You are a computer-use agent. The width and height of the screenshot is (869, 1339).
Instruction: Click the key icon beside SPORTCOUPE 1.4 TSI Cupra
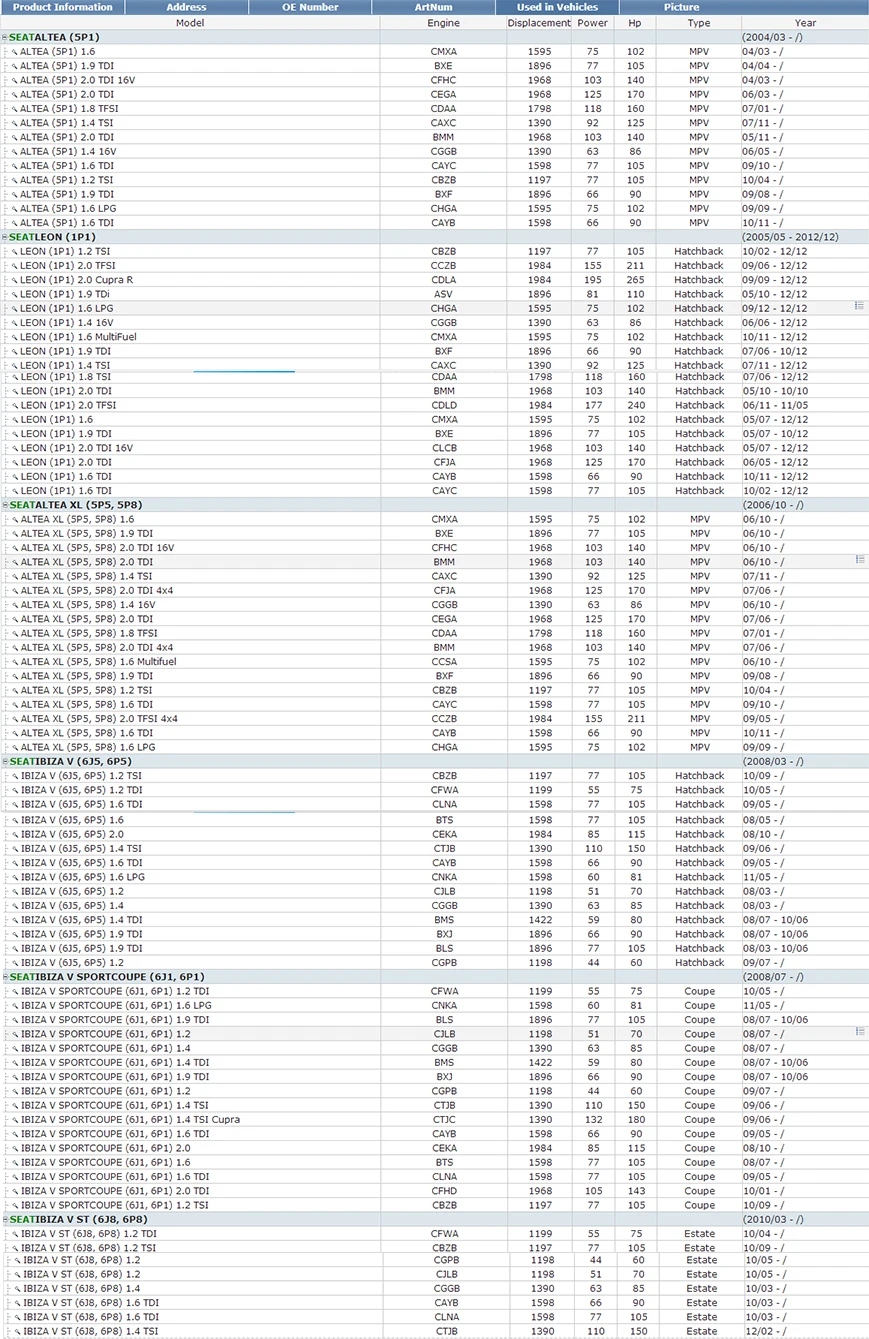click(x=15, y=1120)
